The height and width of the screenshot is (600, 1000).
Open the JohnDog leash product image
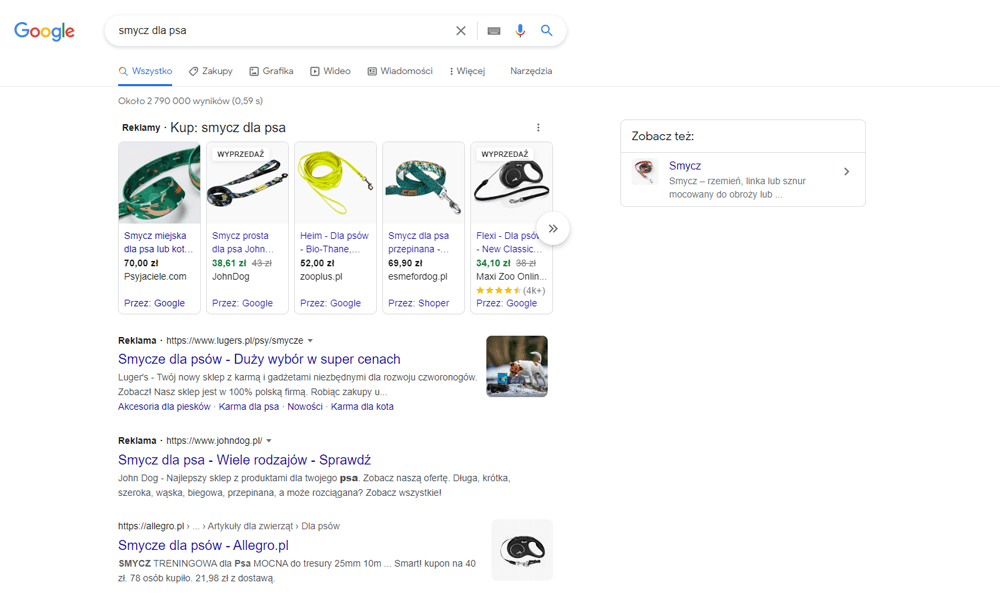tap(247, 183)
